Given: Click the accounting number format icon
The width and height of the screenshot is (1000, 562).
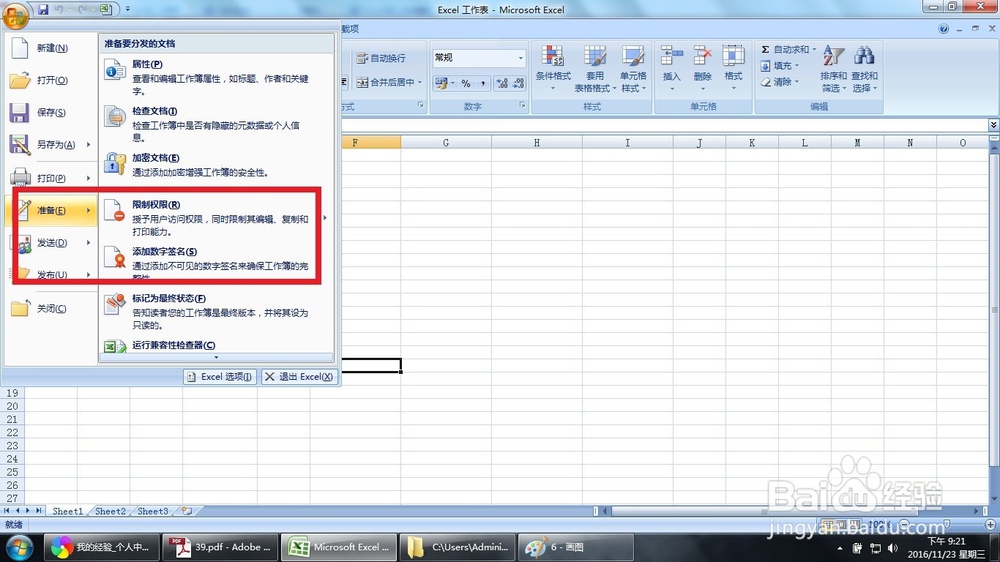Looking at the screenshot, I should click(440, 83).
